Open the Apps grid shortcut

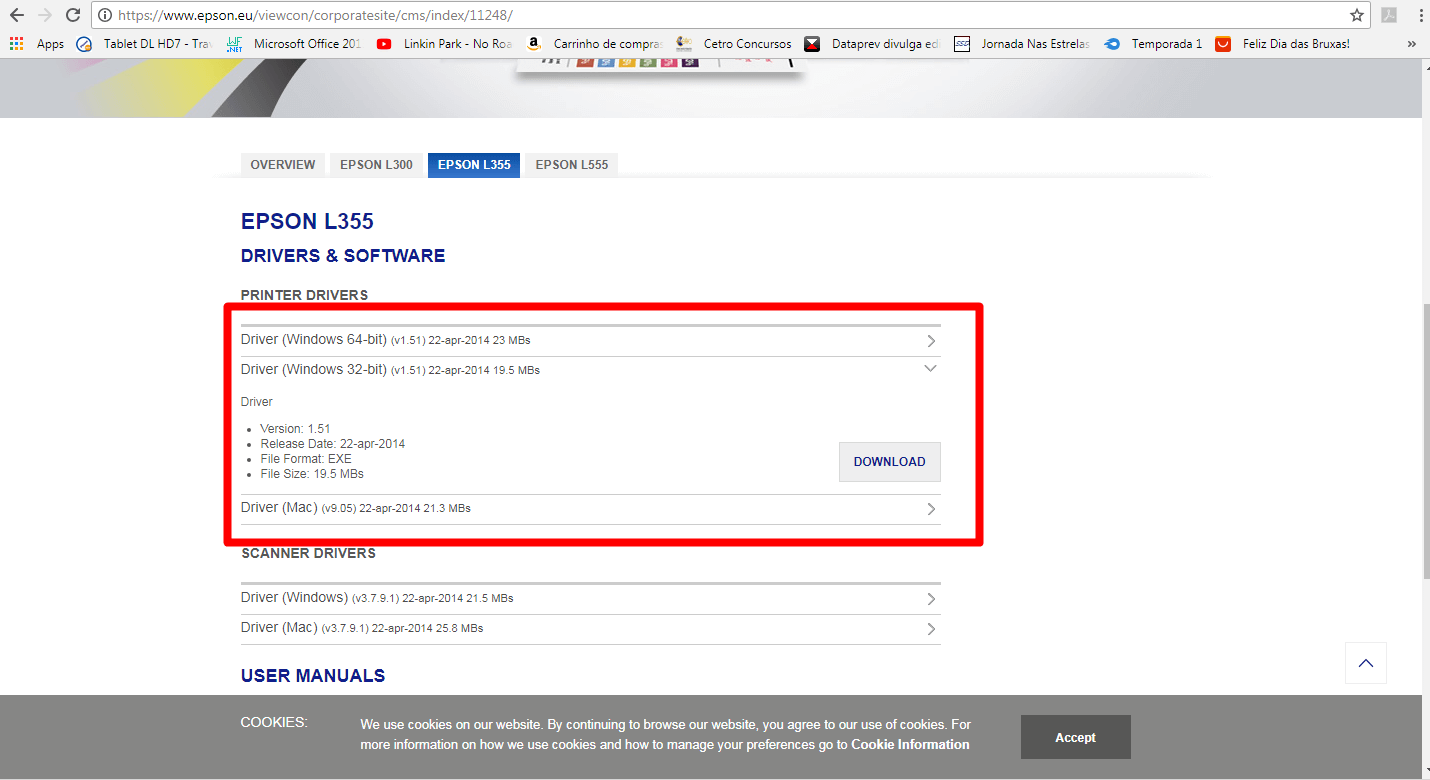(x=37, y=44)
